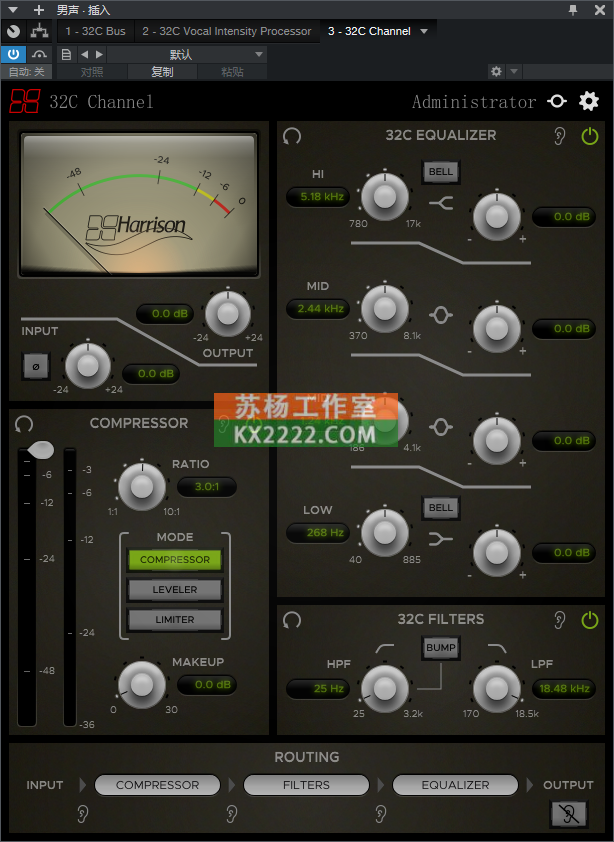
Task: Click the 粘贴 paste button
Action: tap(232, 71)
